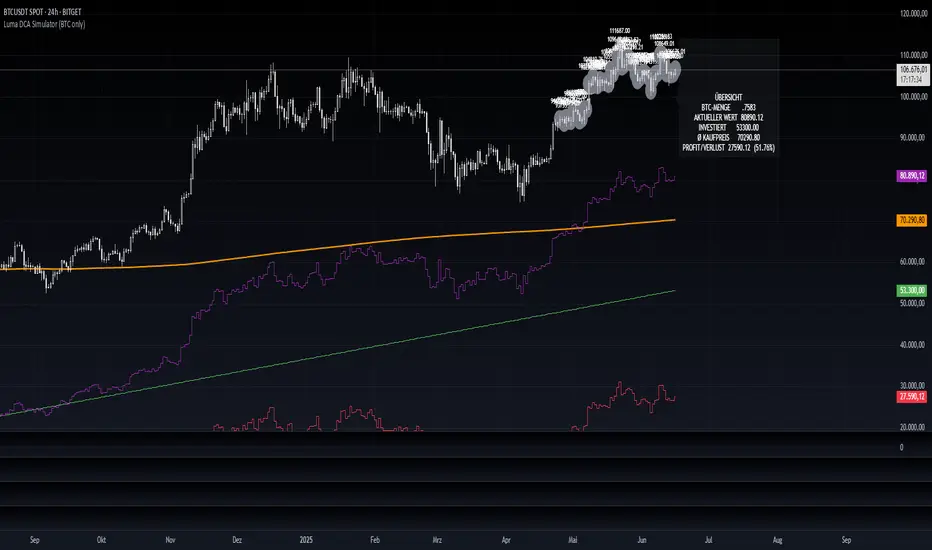Select the orange 70.290,80 price tag
The width and height of the screenshot is (932, 550).
912,221
